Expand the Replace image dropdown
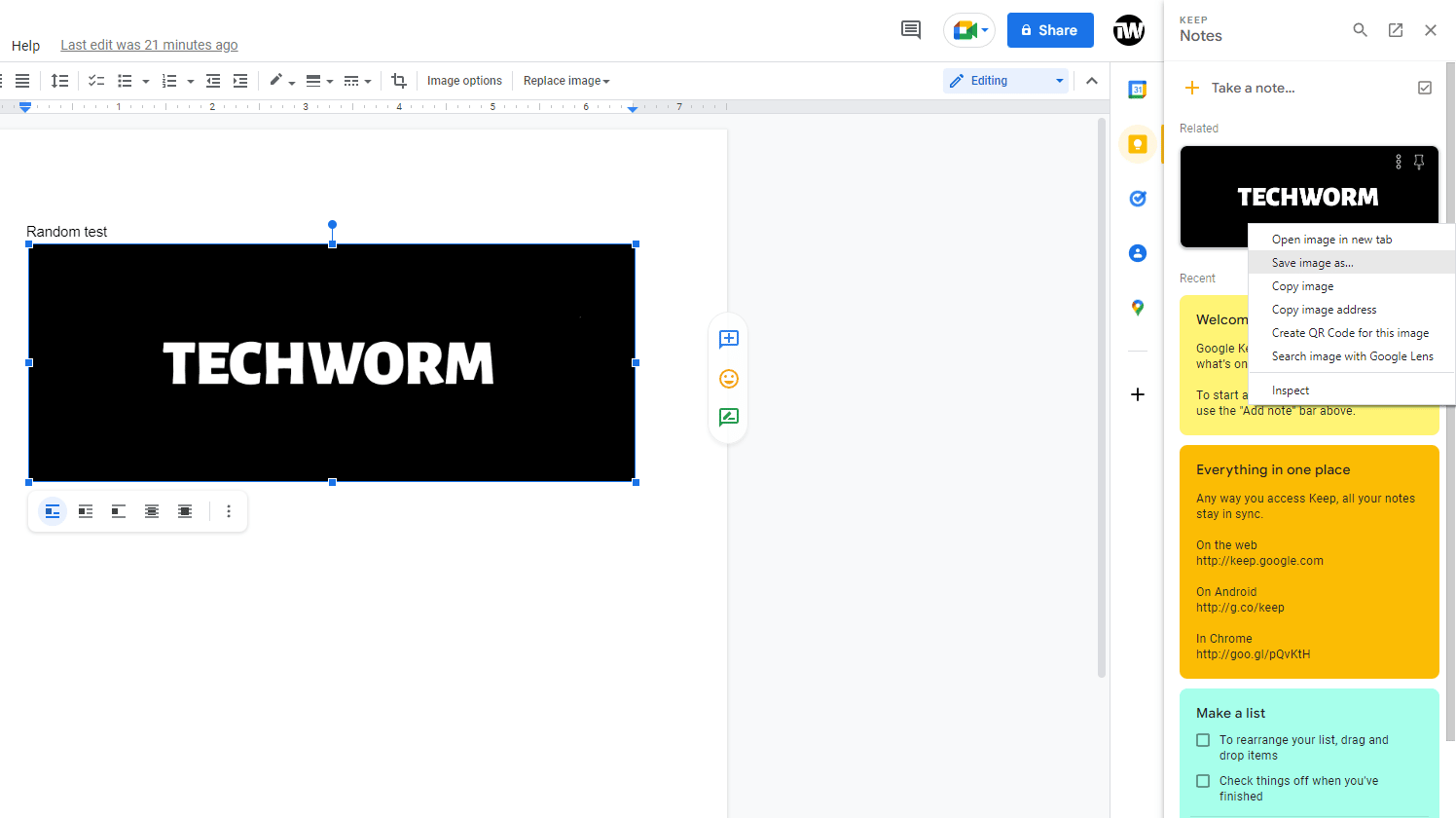 (x=566, y=81)
